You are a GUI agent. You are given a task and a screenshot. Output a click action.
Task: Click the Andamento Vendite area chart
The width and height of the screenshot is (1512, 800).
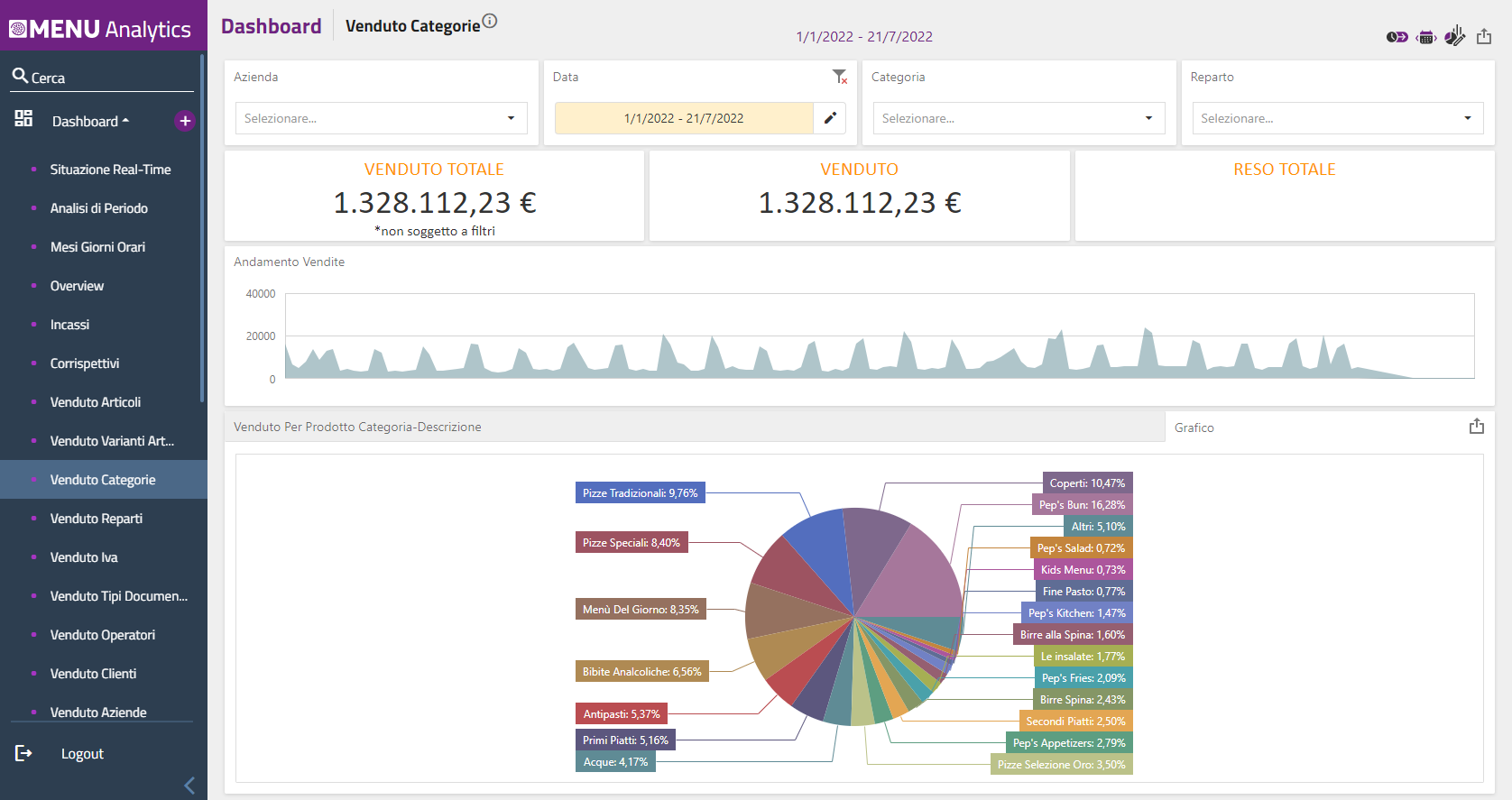click(x=880, y=336)
